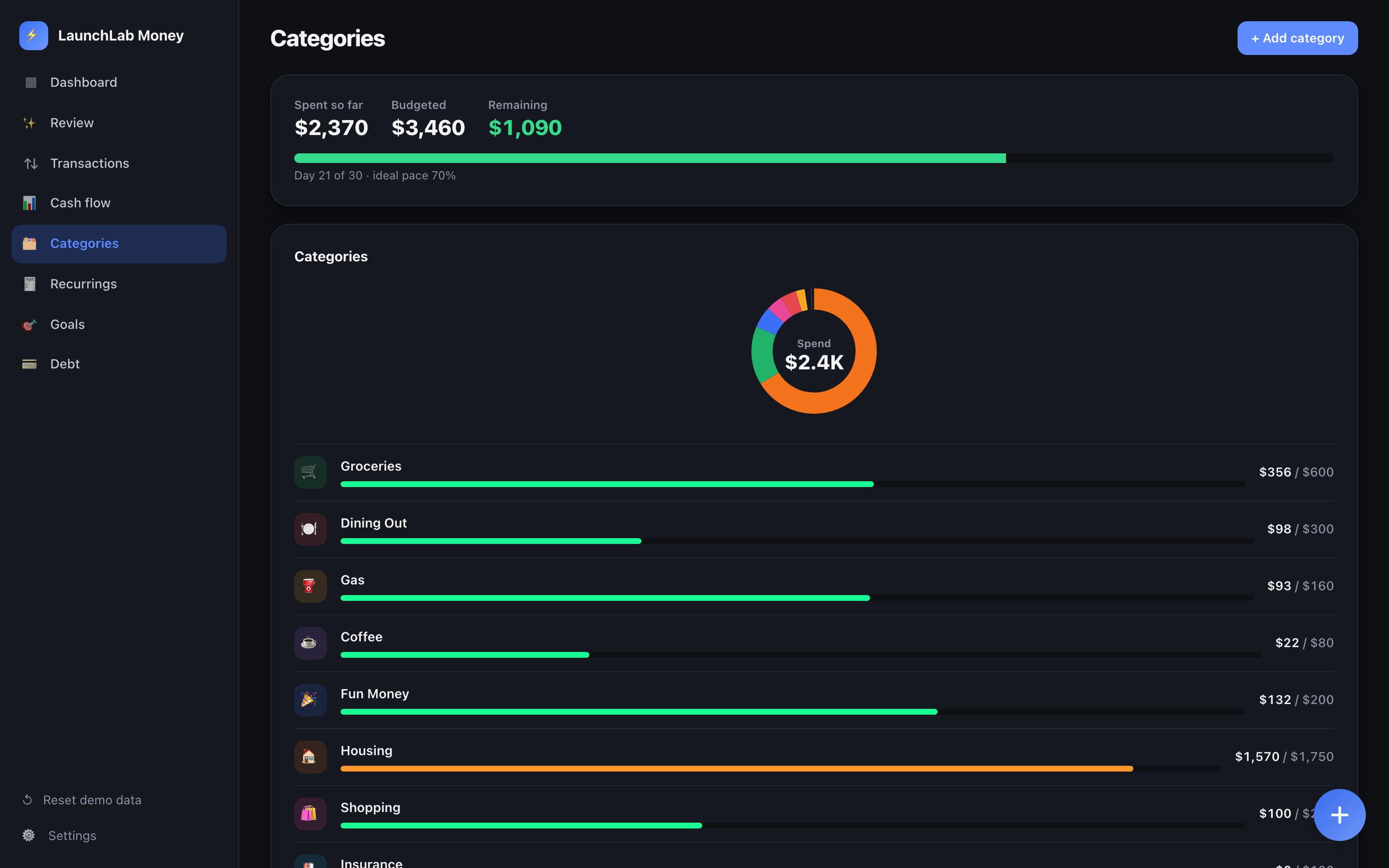1389x868 pixels.
Task: Click the blue segment of the spend donut
Action: click(x=770, y=322)
